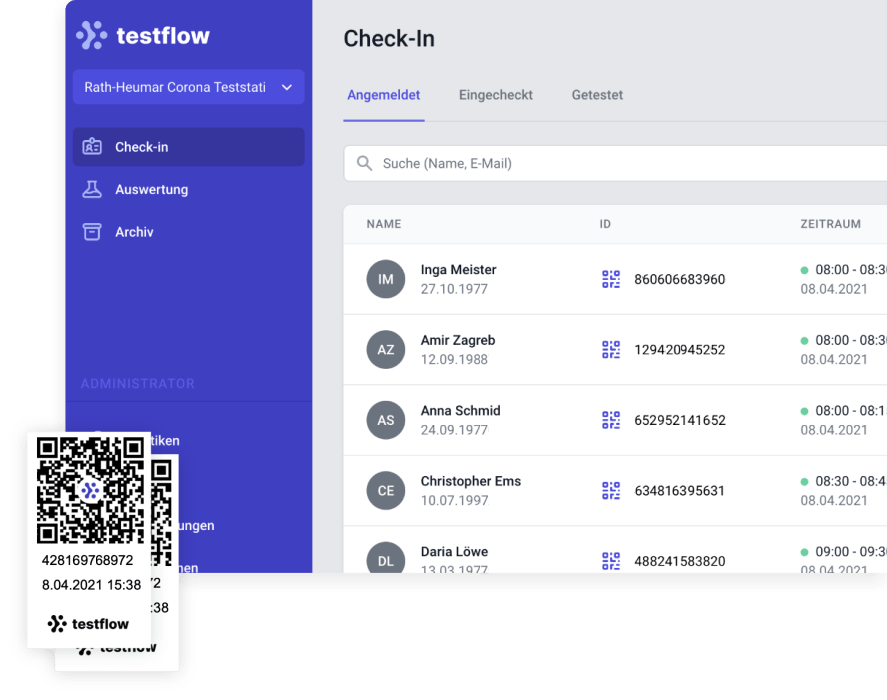The height and width of the screenshot is (700, 887).
Task: Open Auswertung in the sidebar
Action: pos(151,189)
